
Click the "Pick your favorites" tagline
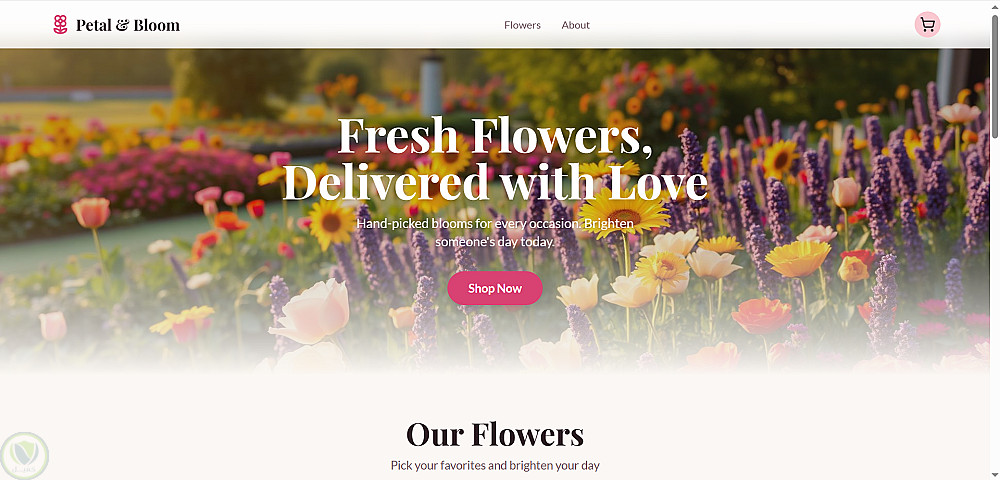click(x=495, y=465)
